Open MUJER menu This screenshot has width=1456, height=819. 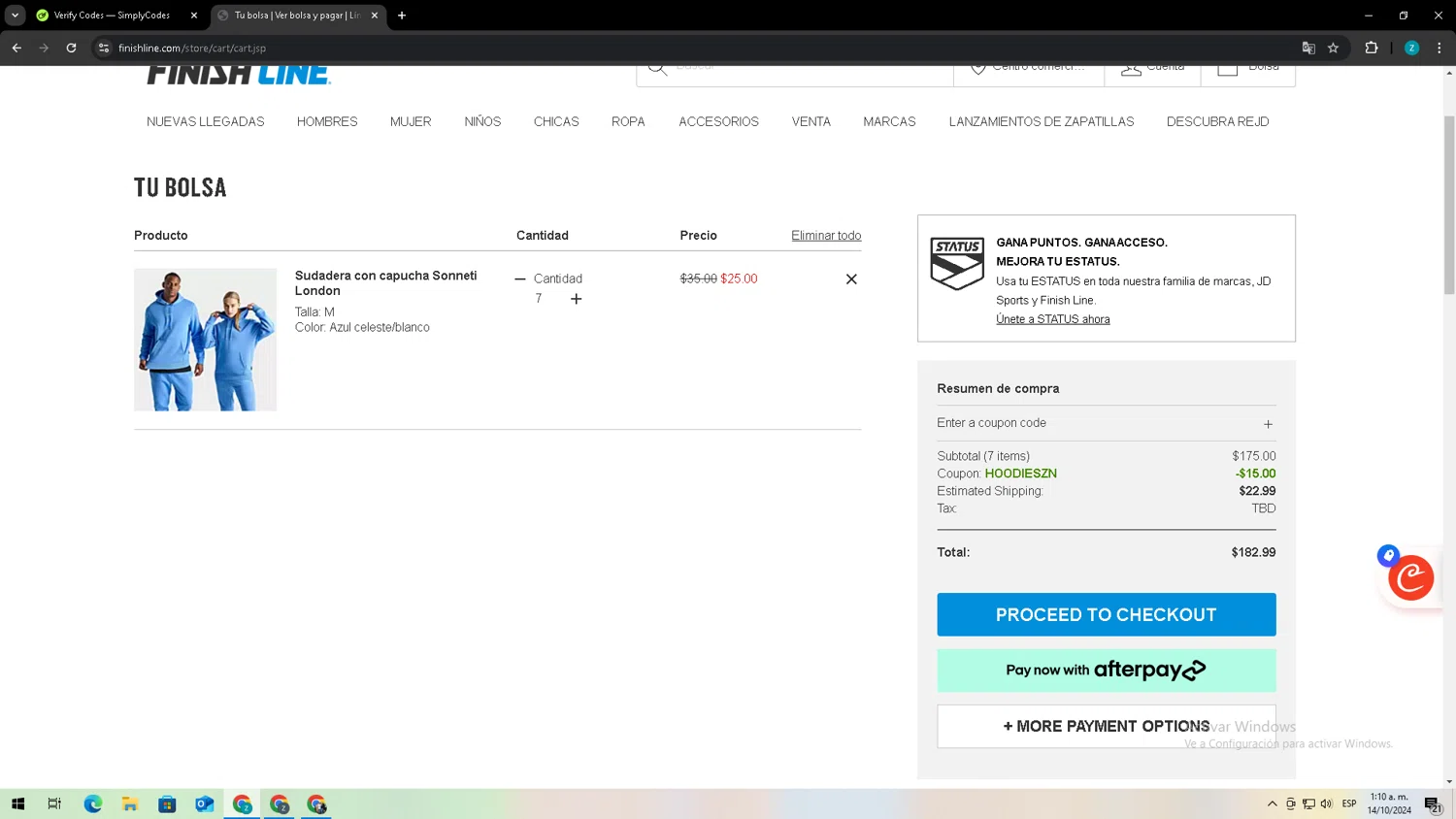(411, 121)
